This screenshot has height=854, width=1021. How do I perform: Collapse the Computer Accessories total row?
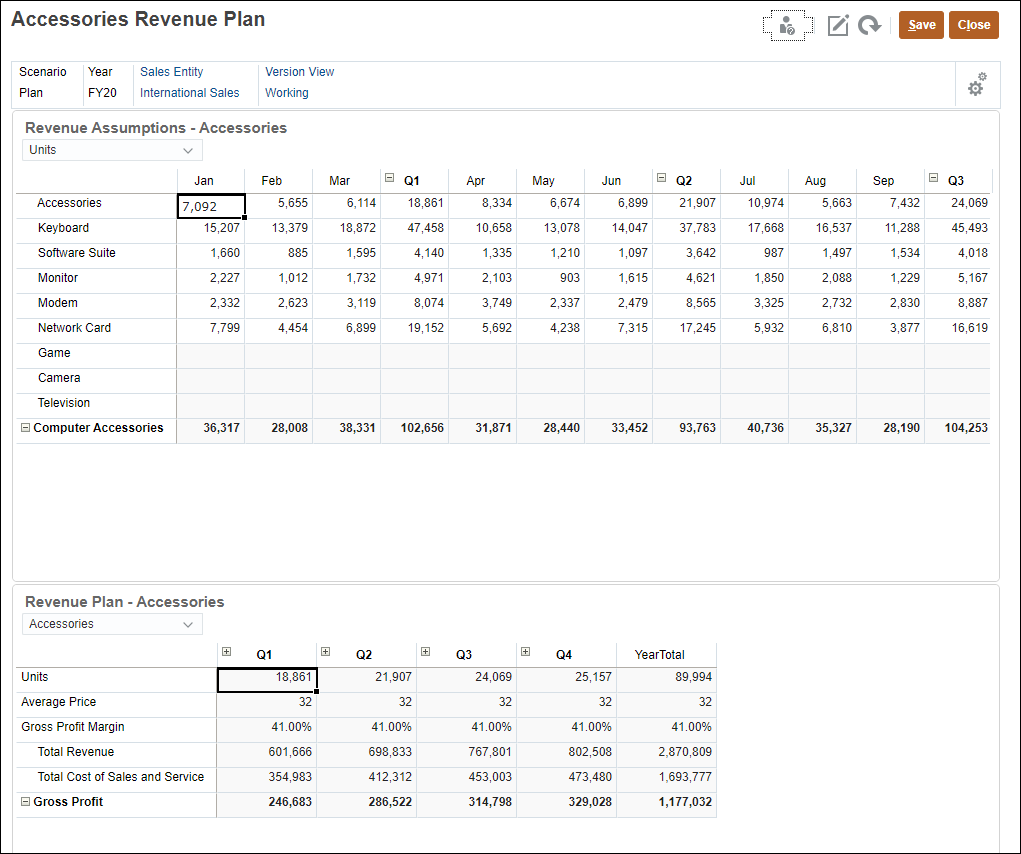tap(24, 427)
